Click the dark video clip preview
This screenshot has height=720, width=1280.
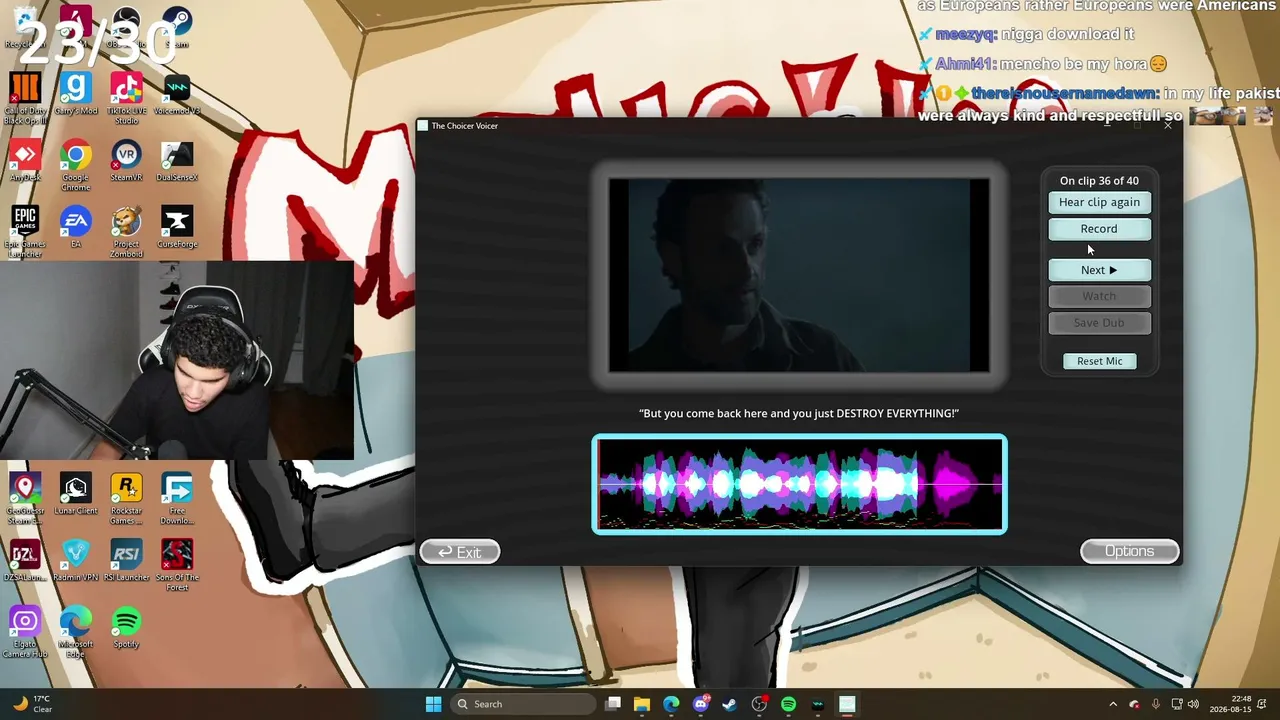click(799, 275)
